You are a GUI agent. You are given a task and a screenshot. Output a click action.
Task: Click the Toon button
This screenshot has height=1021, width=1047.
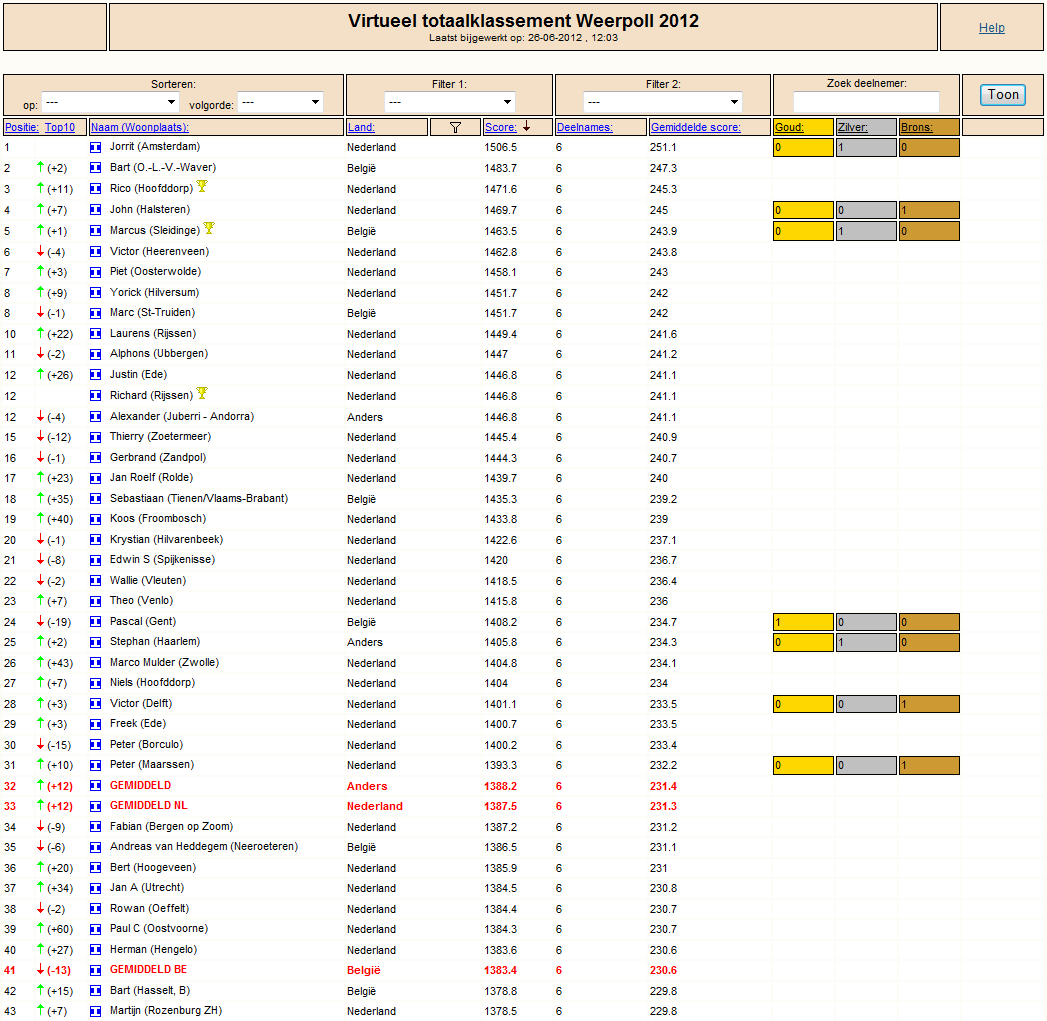click(1003, 95)
